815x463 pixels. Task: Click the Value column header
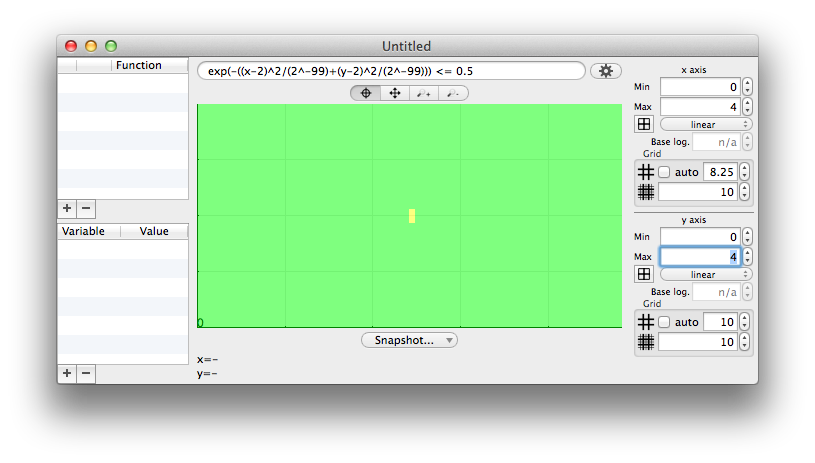154,231
